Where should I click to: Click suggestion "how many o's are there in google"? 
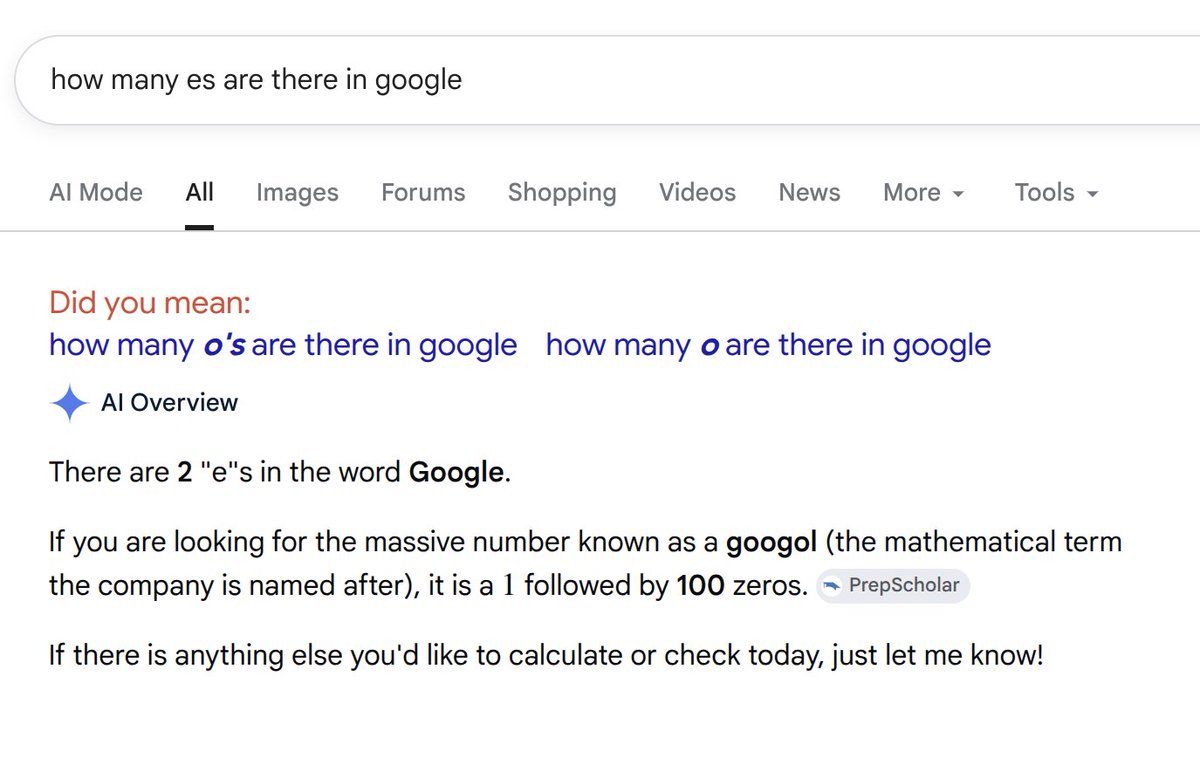[x=283, y=345]
